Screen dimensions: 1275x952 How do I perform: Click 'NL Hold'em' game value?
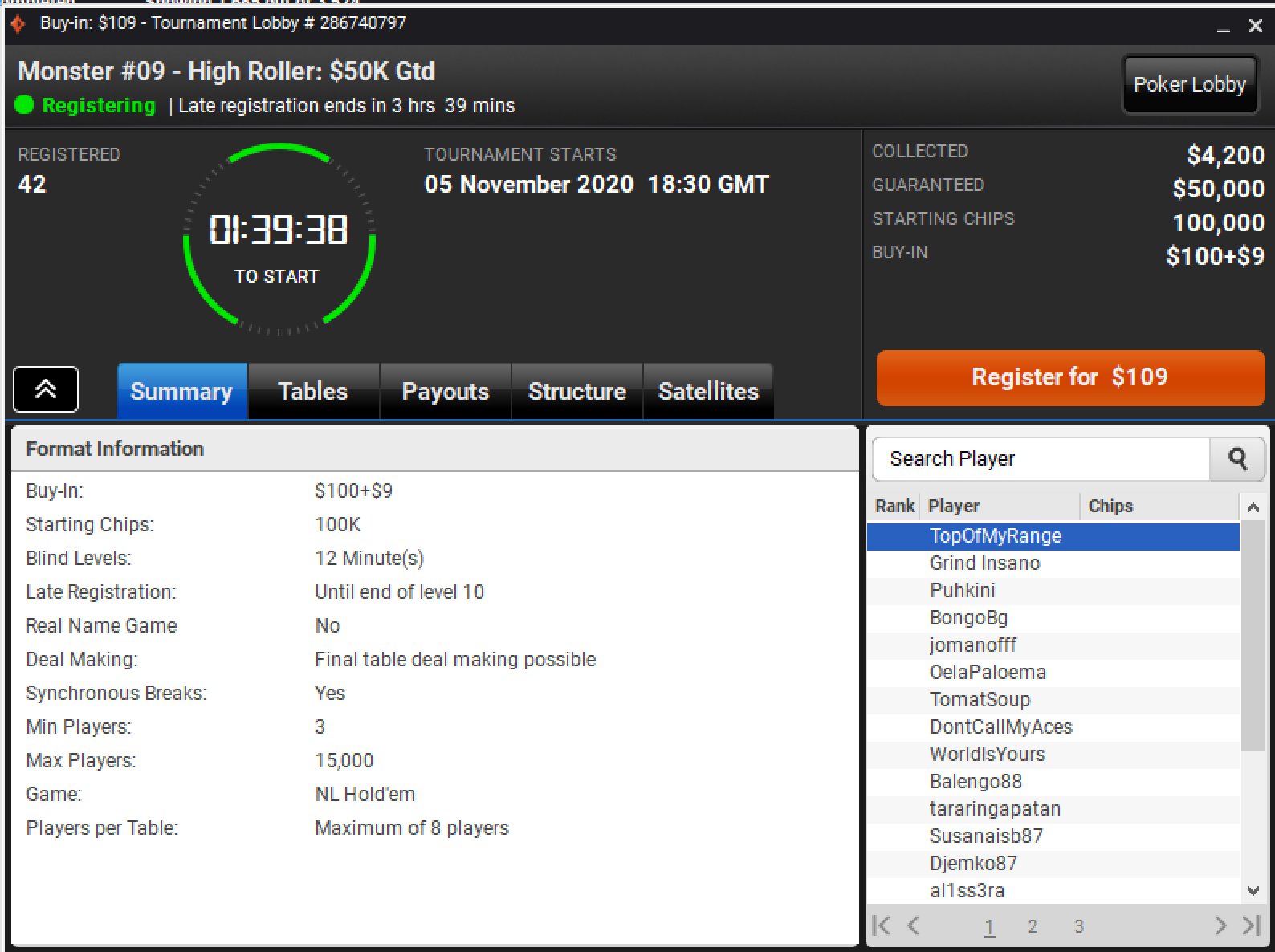(x=365, y=795)
